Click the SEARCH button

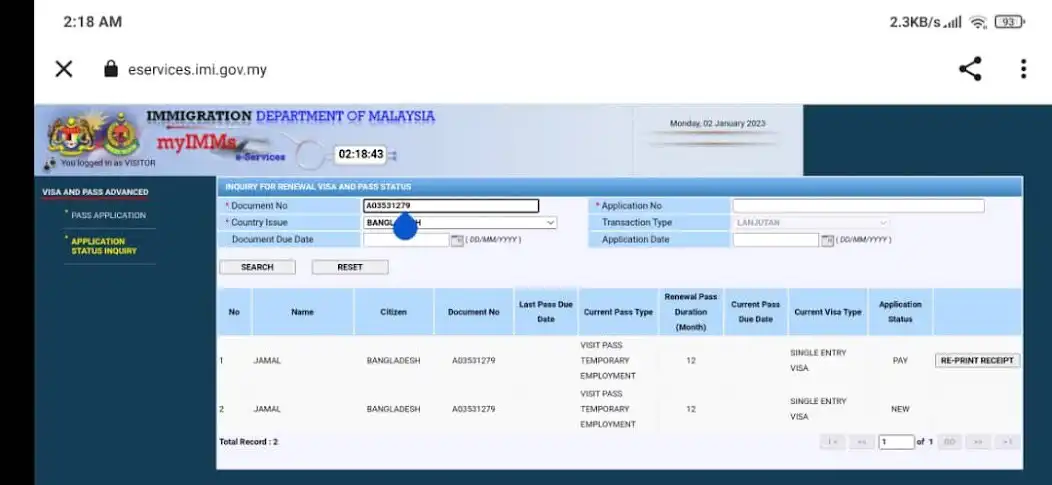pos(257,267)
